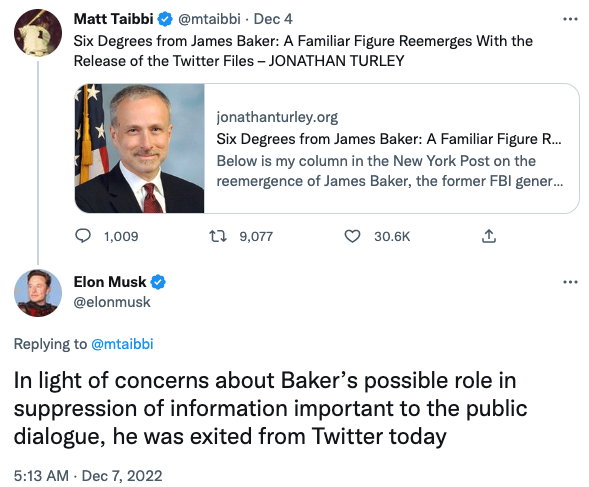The width and height of the screenshot is (589, 487).
Task: Open jonathanturley.org link card title
Action: point(389,139)
